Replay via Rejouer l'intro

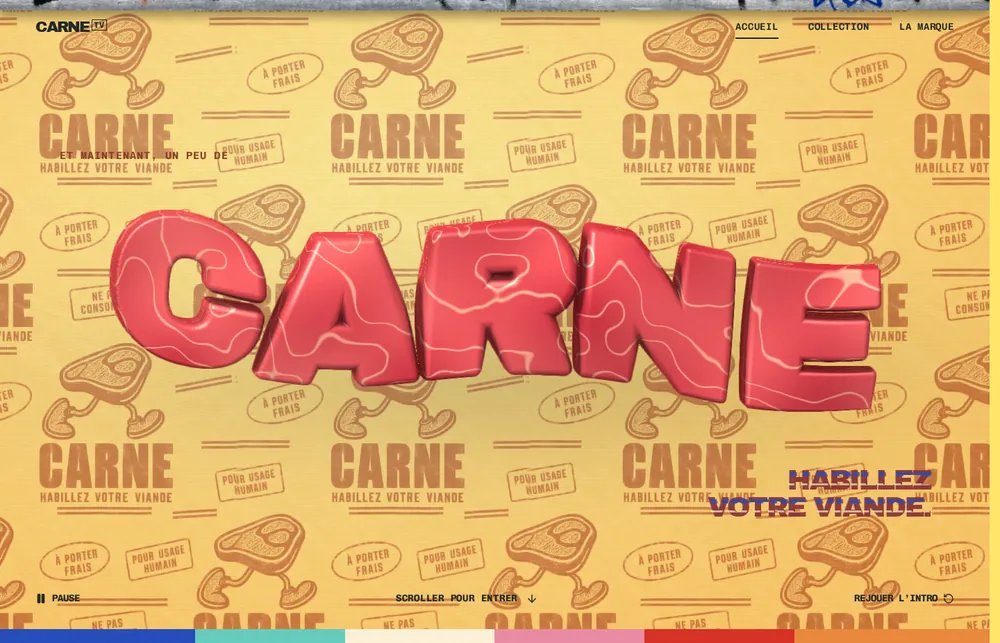[903, 598]
